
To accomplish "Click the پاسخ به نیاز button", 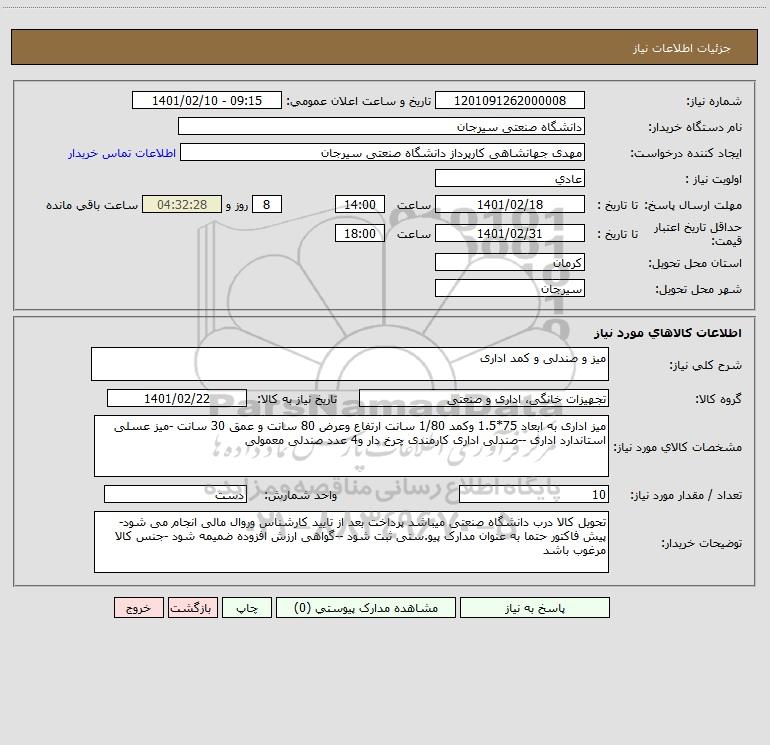I will click(535, 608).
